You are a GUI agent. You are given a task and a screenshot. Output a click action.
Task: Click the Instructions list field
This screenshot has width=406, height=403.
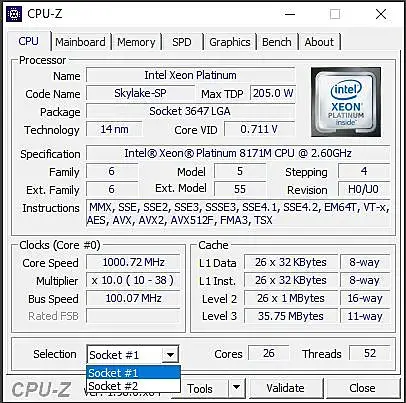(238, 214)
